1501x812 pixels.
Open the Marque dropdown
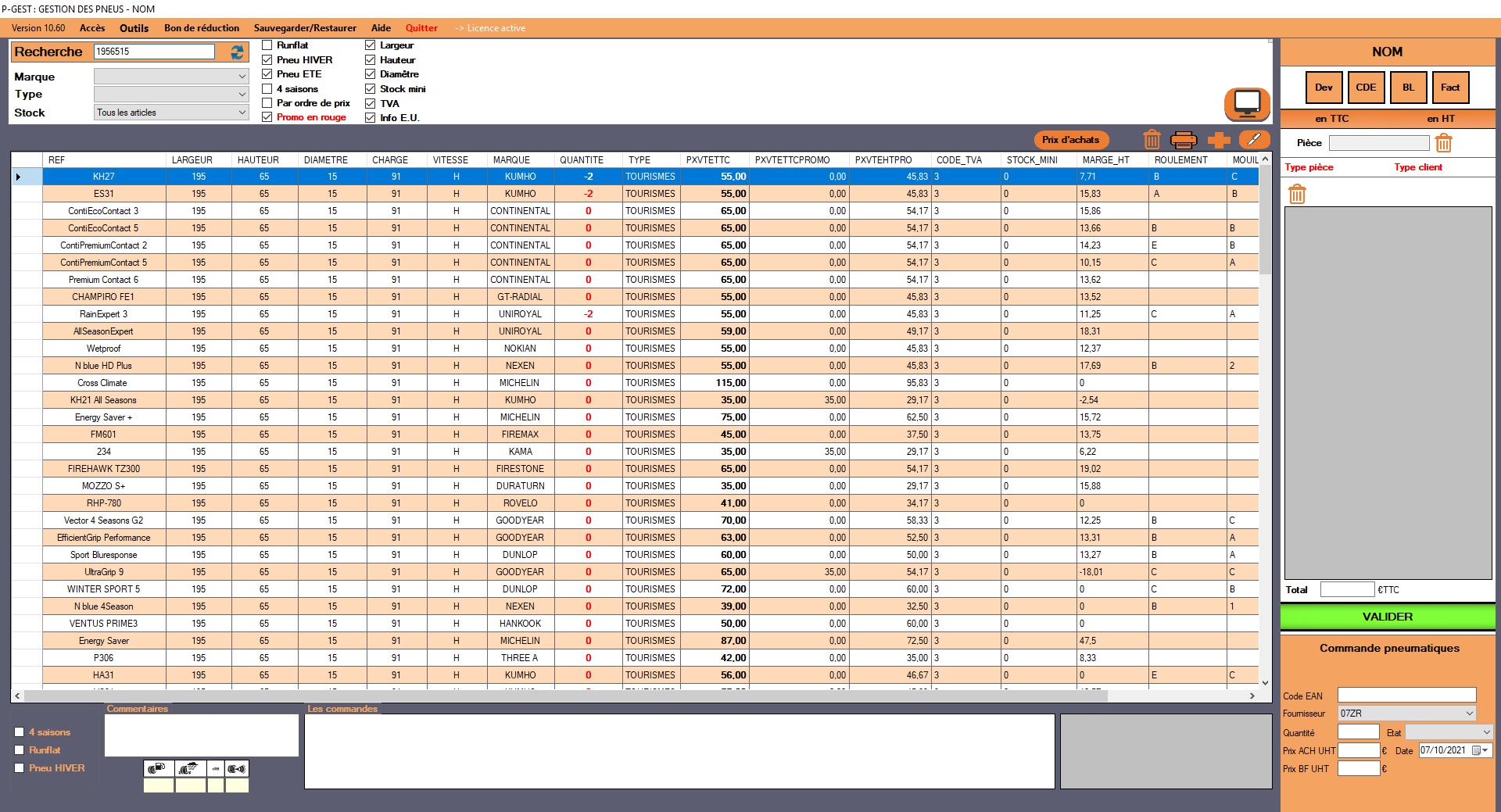[170, 77]
